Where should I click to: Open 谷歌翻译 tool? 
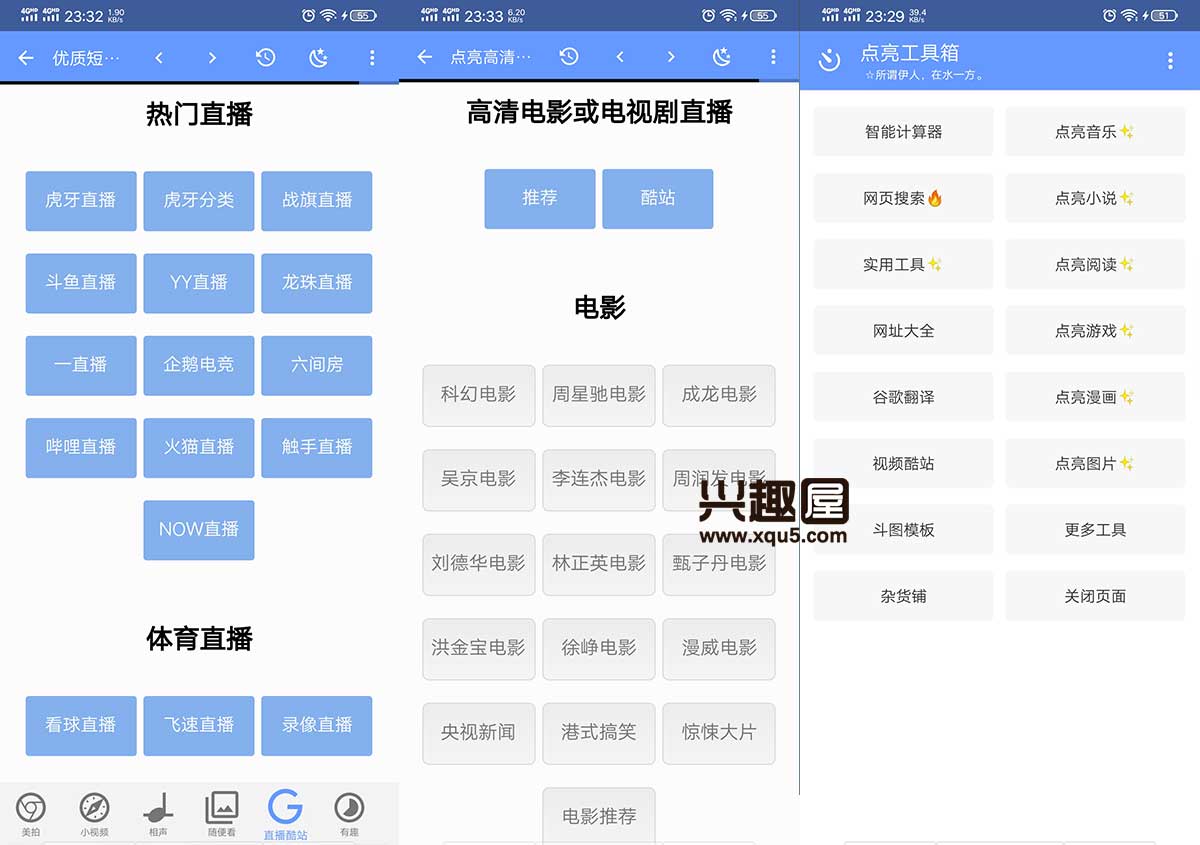point(904,397)
